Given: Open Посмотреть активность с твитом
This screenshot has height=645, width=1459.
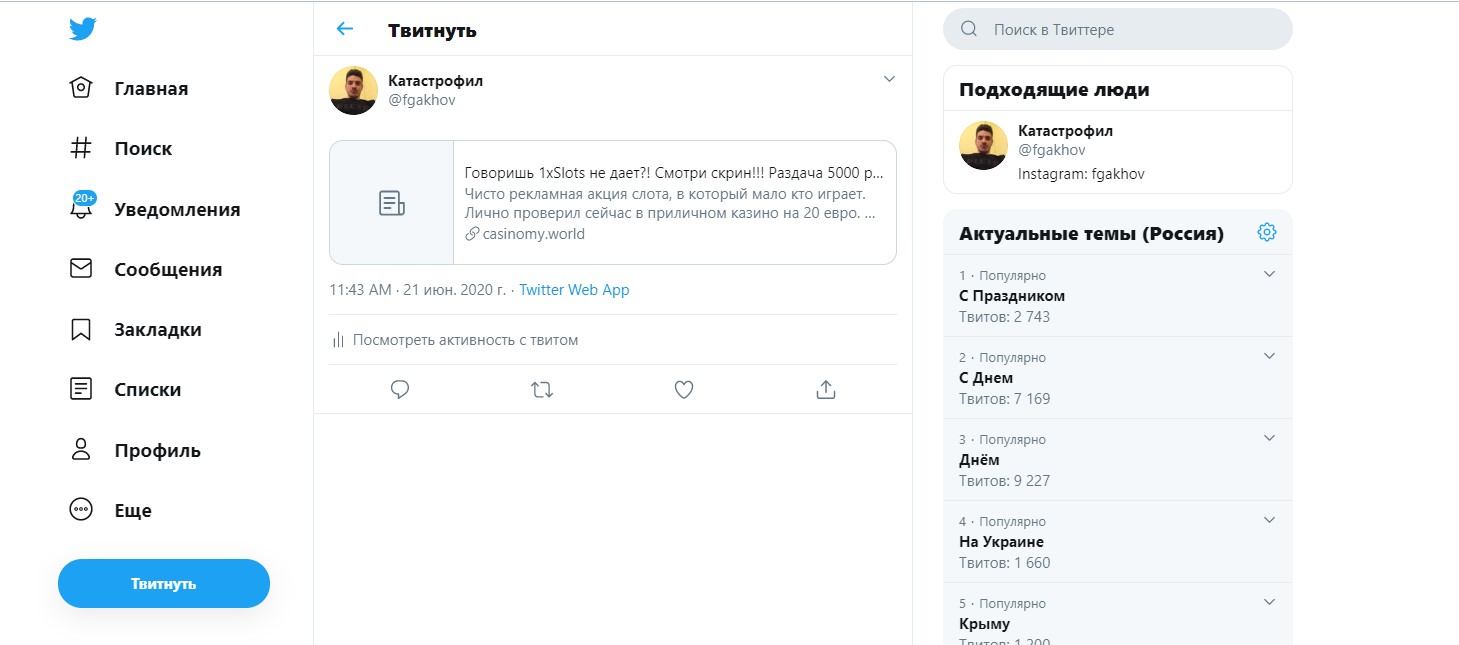Looking at the screenshot, I should 466,339.
